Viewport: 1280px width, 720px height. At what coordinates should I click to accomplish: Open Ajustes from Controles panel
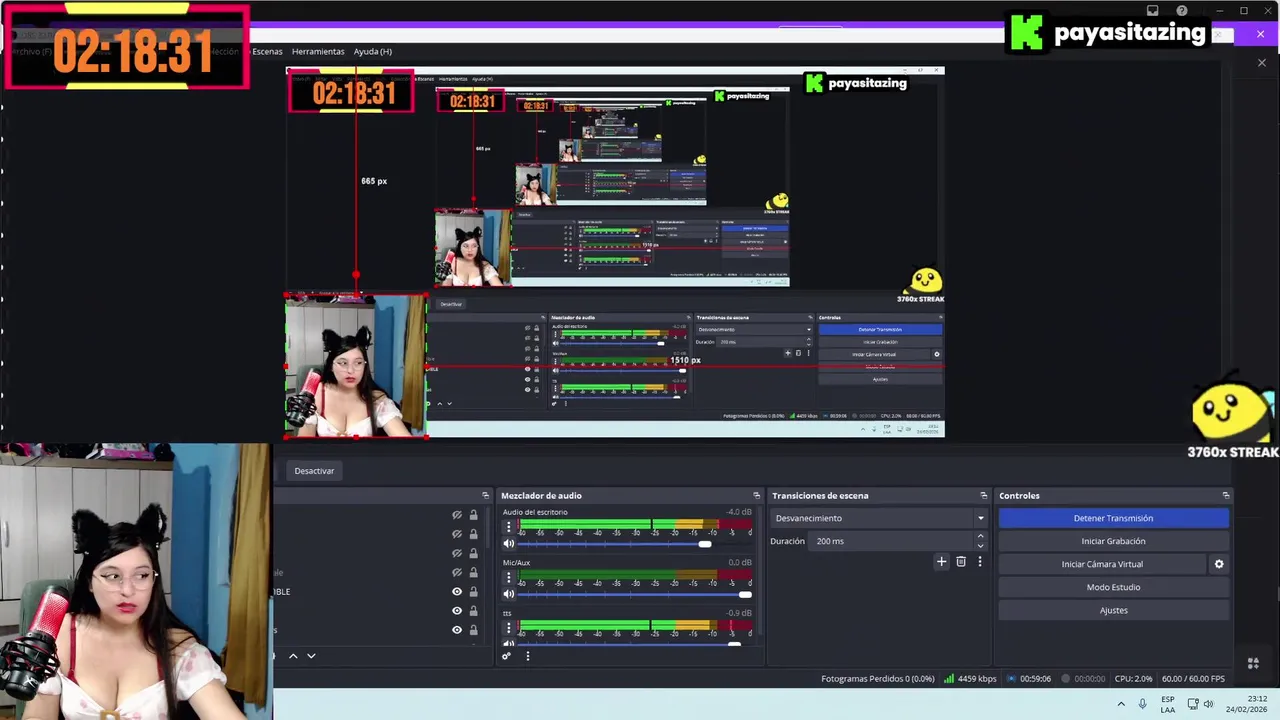coord(1113,610)
